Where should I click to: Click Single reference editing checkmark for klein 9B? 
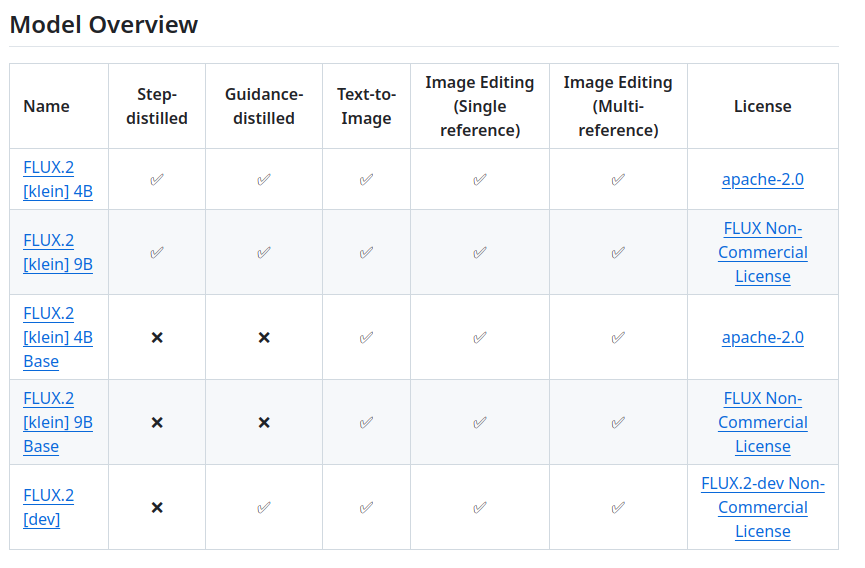(x=480, y=252)
